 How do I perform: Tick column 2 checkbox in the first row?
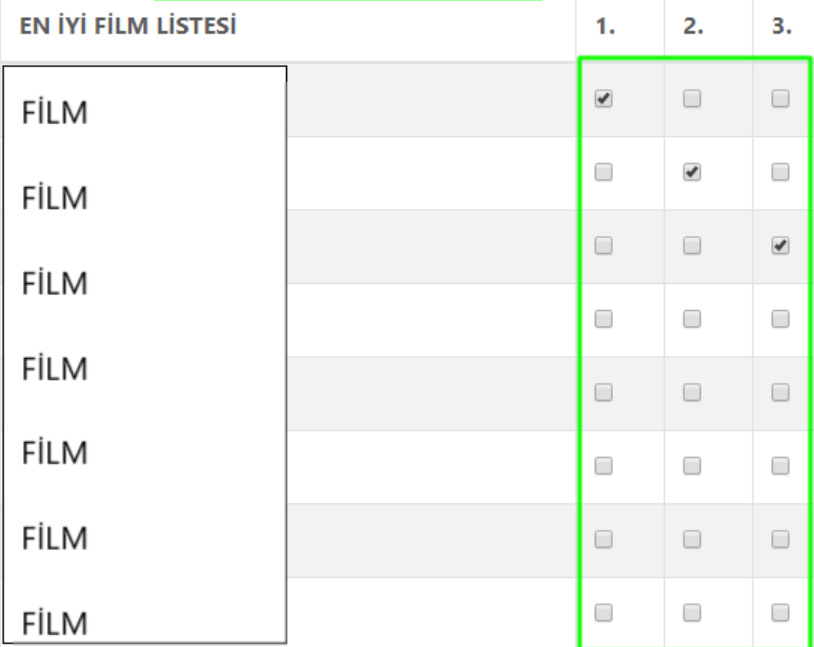coord(691,99)
